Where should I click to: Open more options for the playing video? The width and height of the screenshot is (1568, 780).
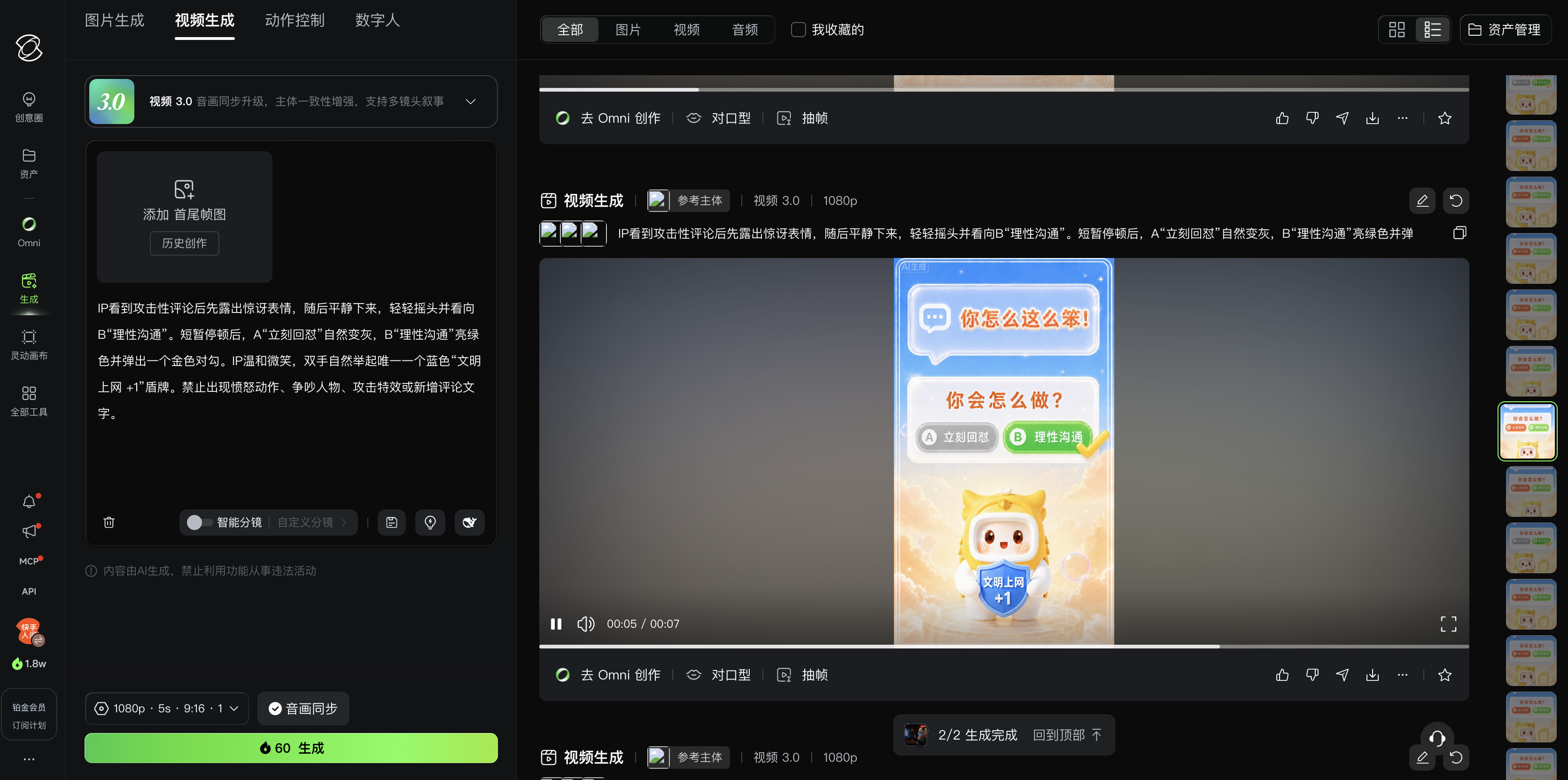click(1403, 675)
